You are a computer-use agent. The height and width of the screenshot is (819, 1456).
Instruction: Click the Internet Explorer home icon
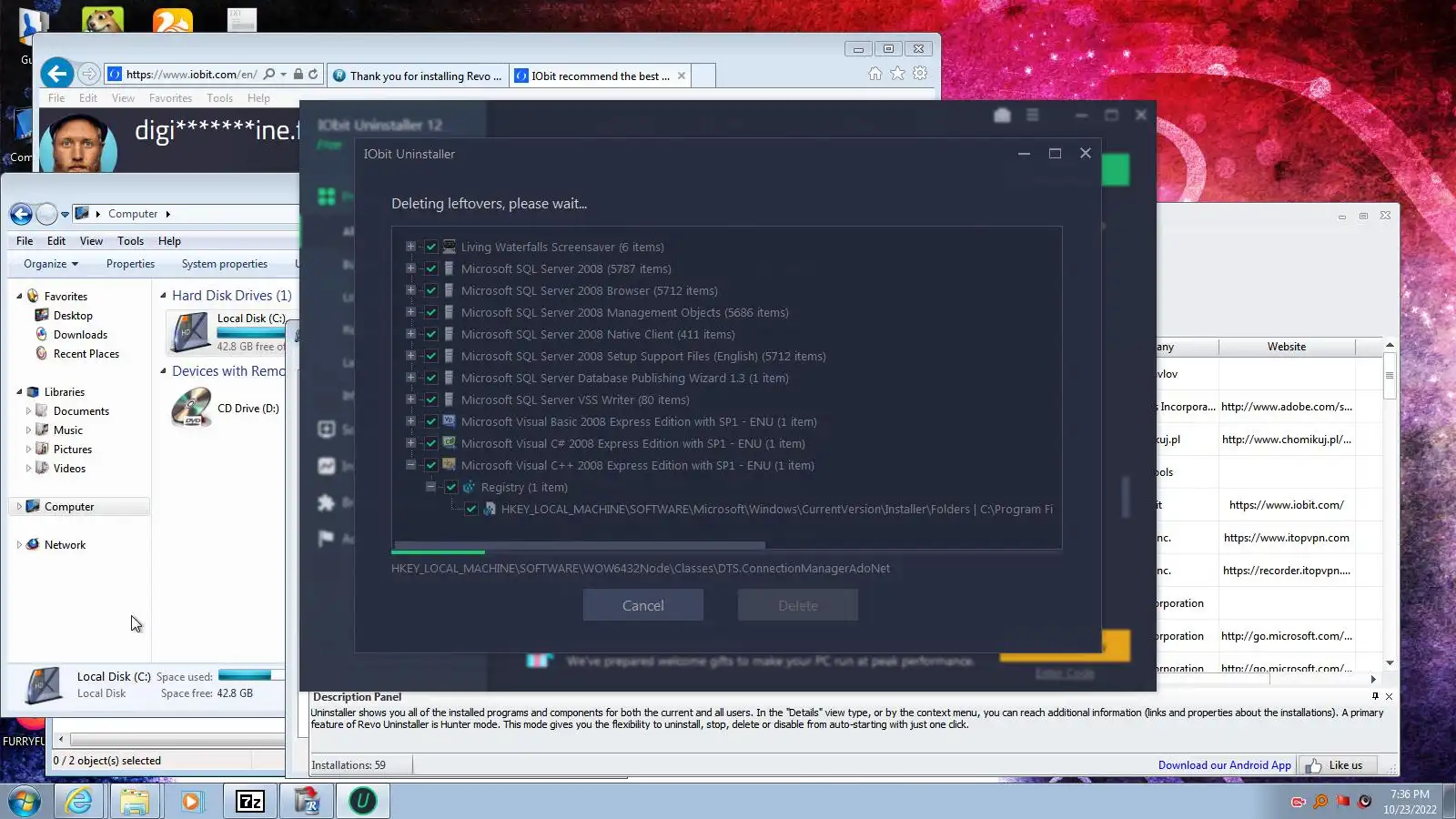click(875, 74)
